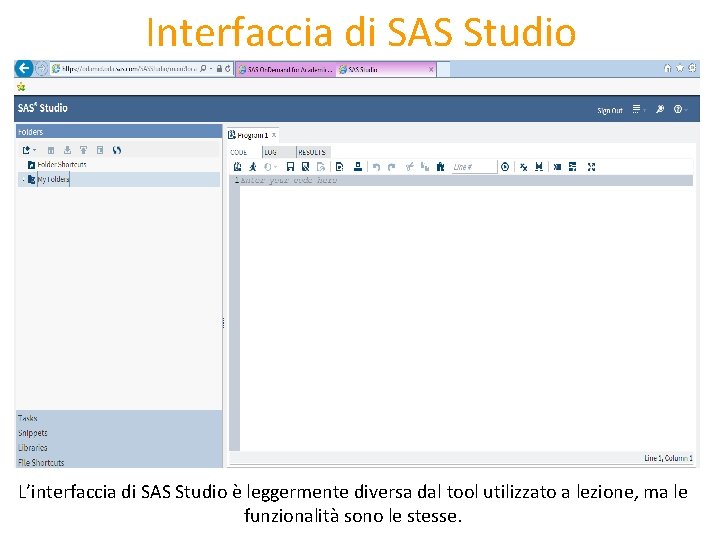The image size is (720, 540).
Task: Open the greyed circle dropdown after Run icon
Action: [270, 167]
